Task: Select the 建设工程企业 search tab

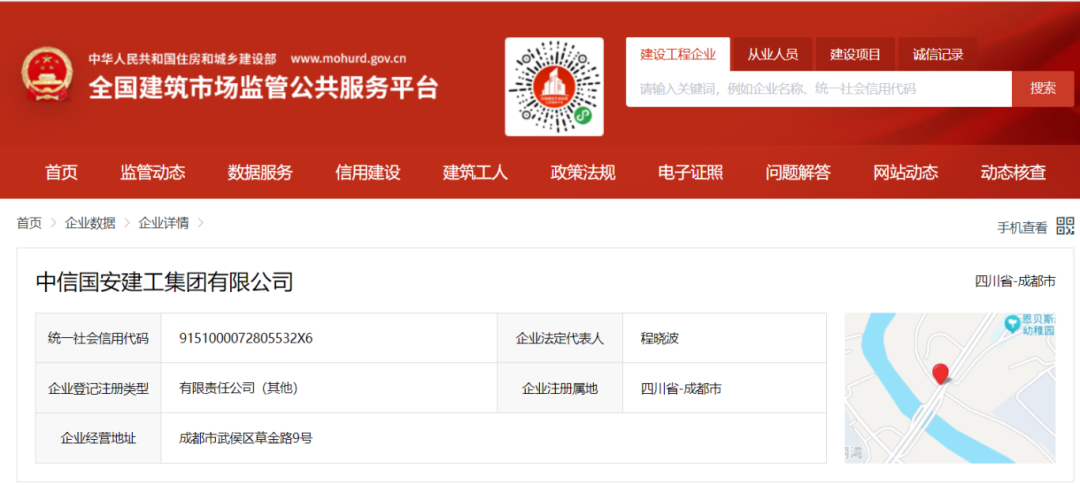Action: pyautogui.click(x=678, y=55)
